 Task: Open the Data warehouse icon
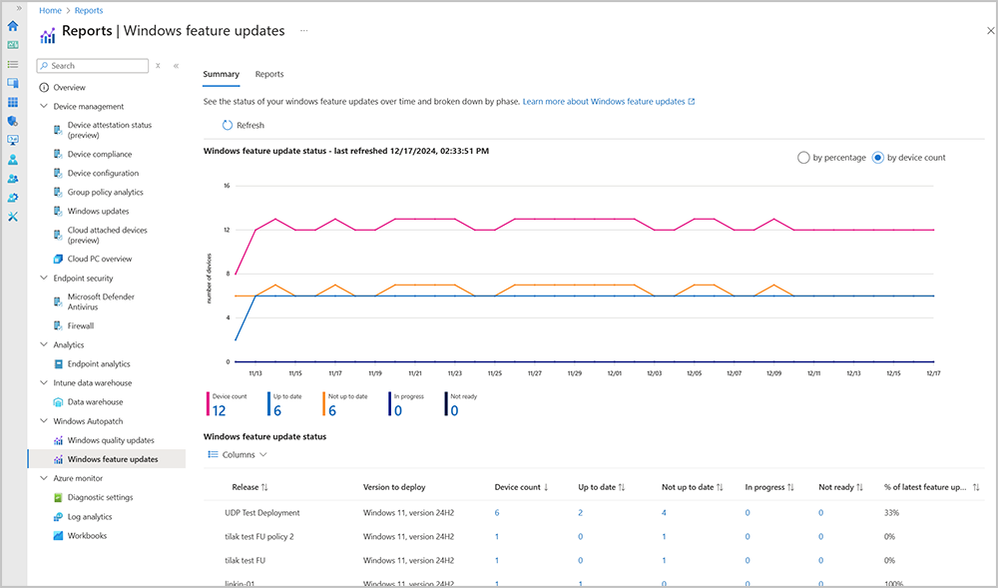click(58, 402)
